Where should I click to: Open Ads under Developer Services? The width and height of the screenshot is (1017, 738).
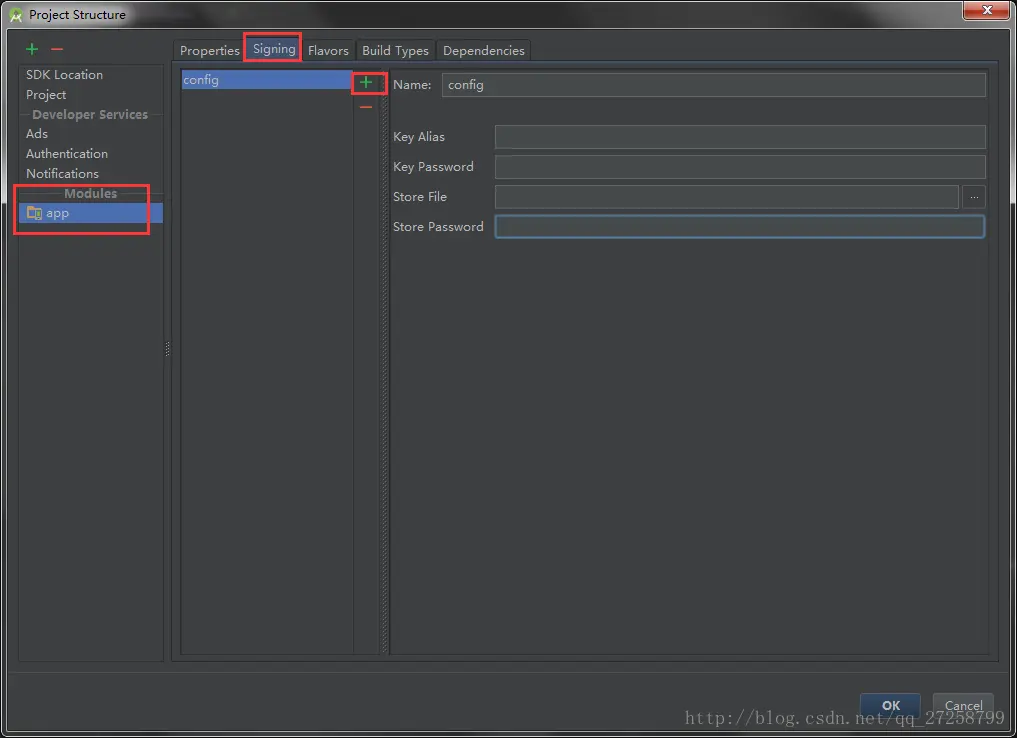pos(37,134)
